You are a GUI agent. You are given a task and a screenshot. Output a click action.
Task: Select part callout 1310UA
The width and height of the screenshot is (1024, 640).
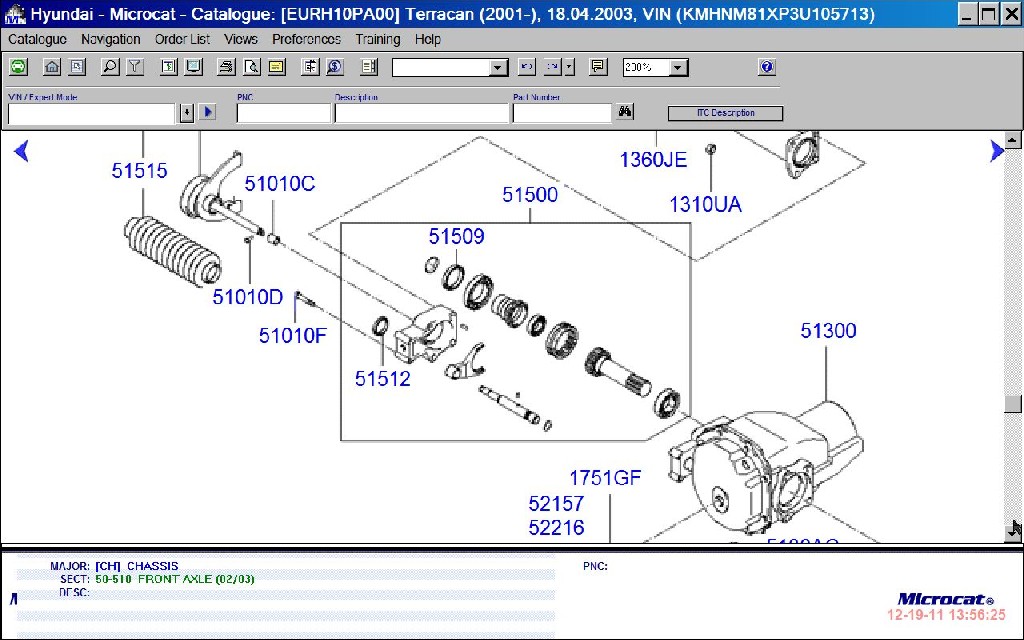pyautogui.click(x=705, y=205)
